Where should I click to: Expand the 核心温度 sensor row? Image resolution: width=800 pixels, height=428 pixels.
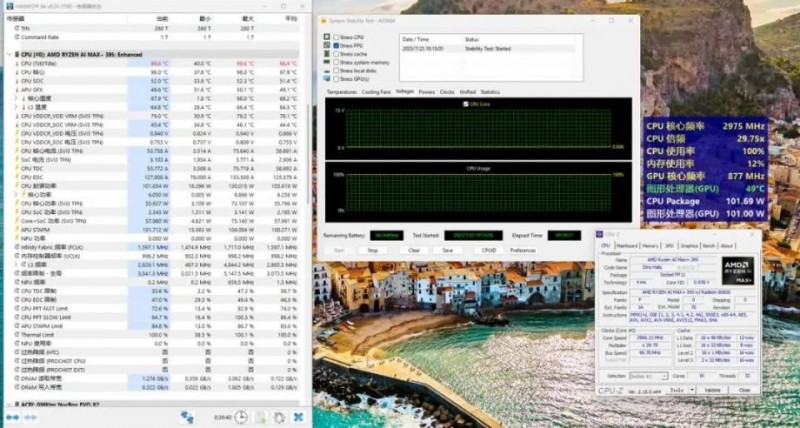click(16, 98)
